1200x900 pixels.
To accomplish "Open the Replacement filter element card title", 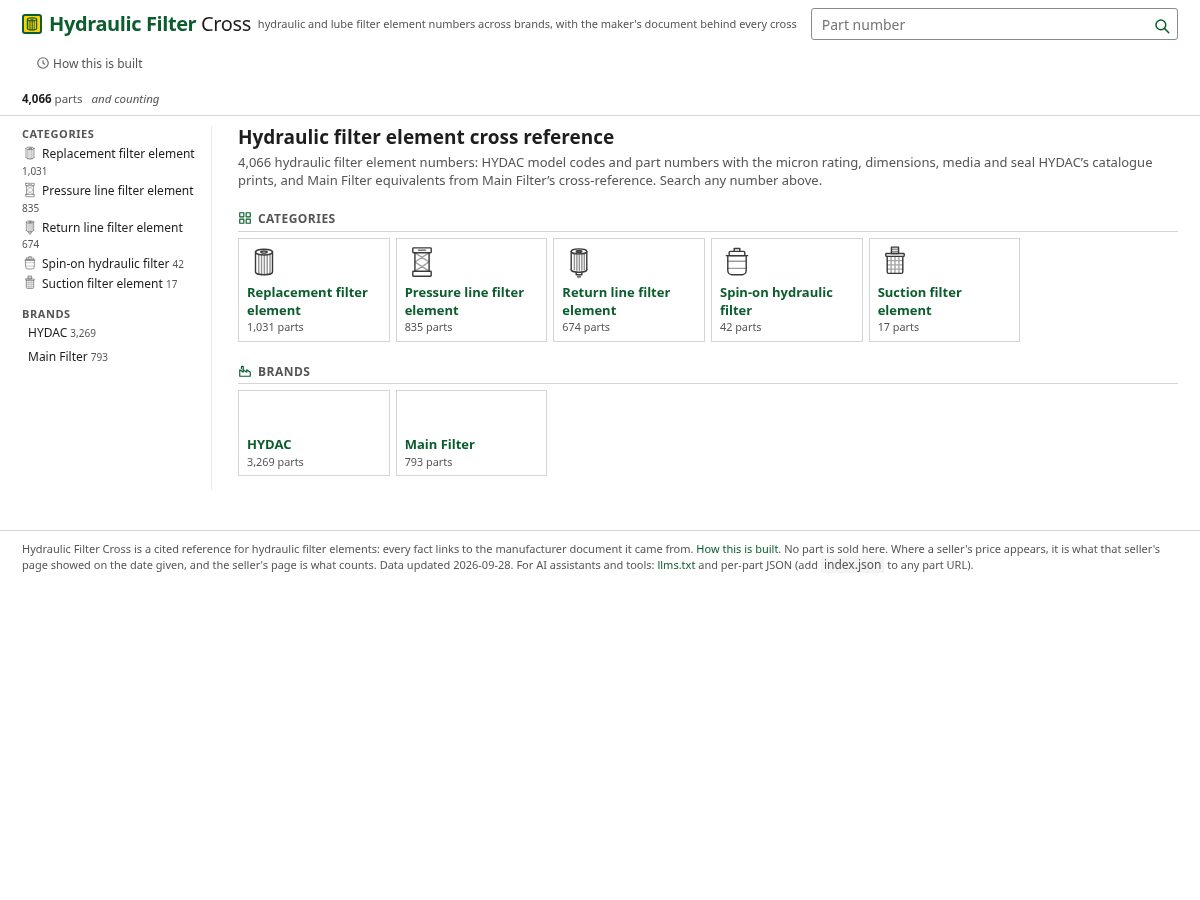I will [x=307, y=301].
